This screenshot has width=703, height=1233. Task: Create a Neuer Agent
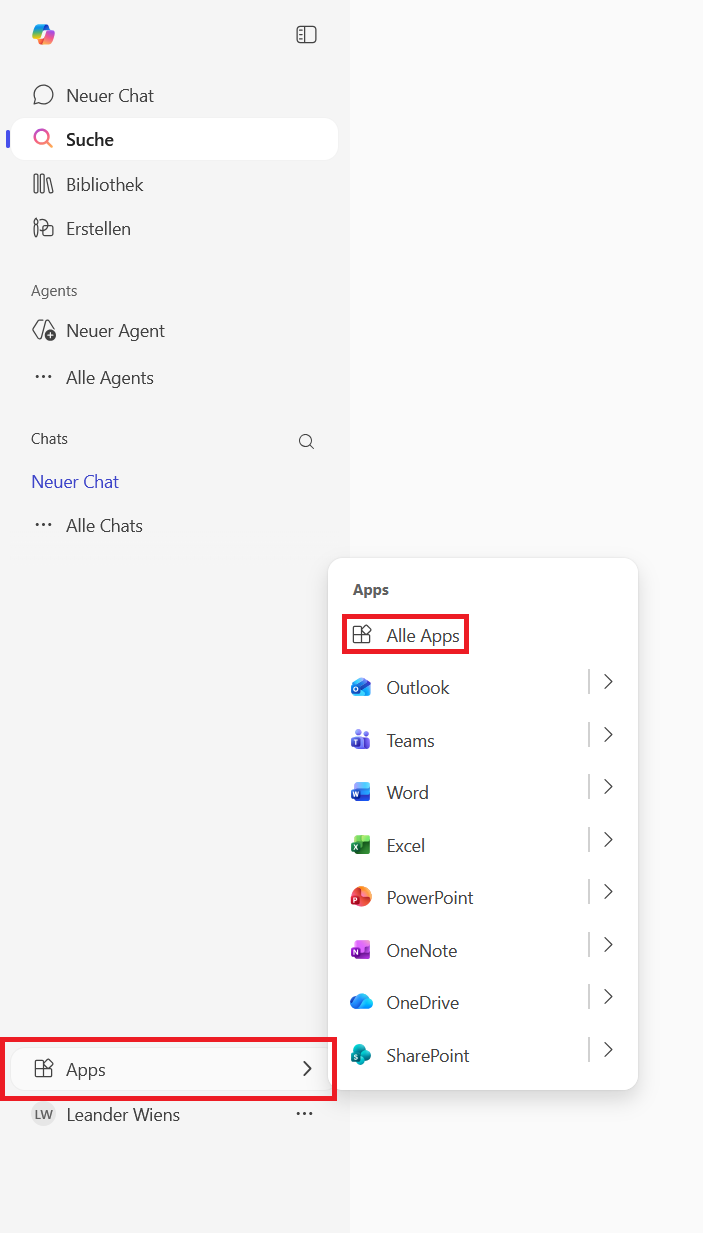pos(115,331)
